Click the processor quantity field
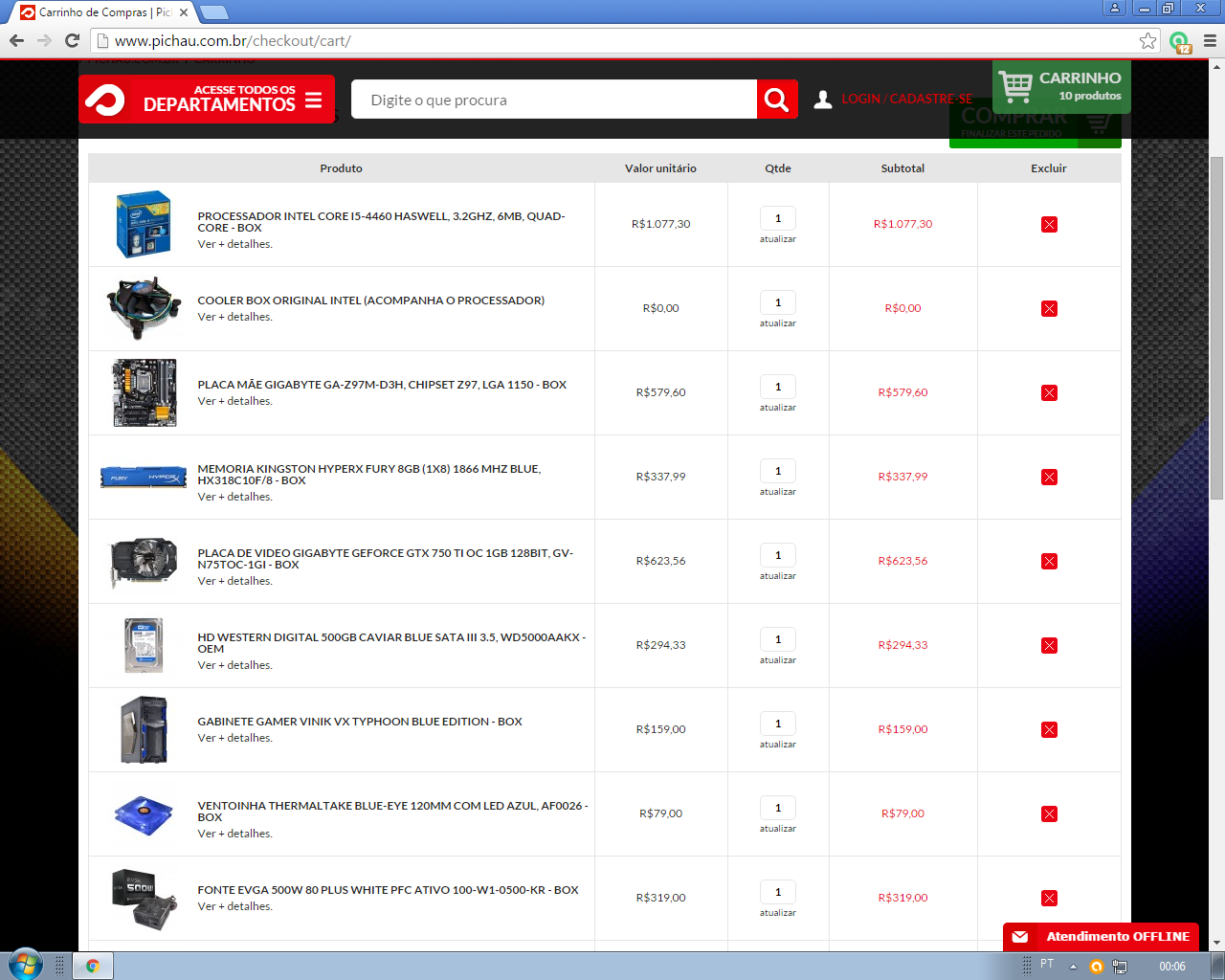This screenshot has width=1225, height=980. [x=778, y=218]
